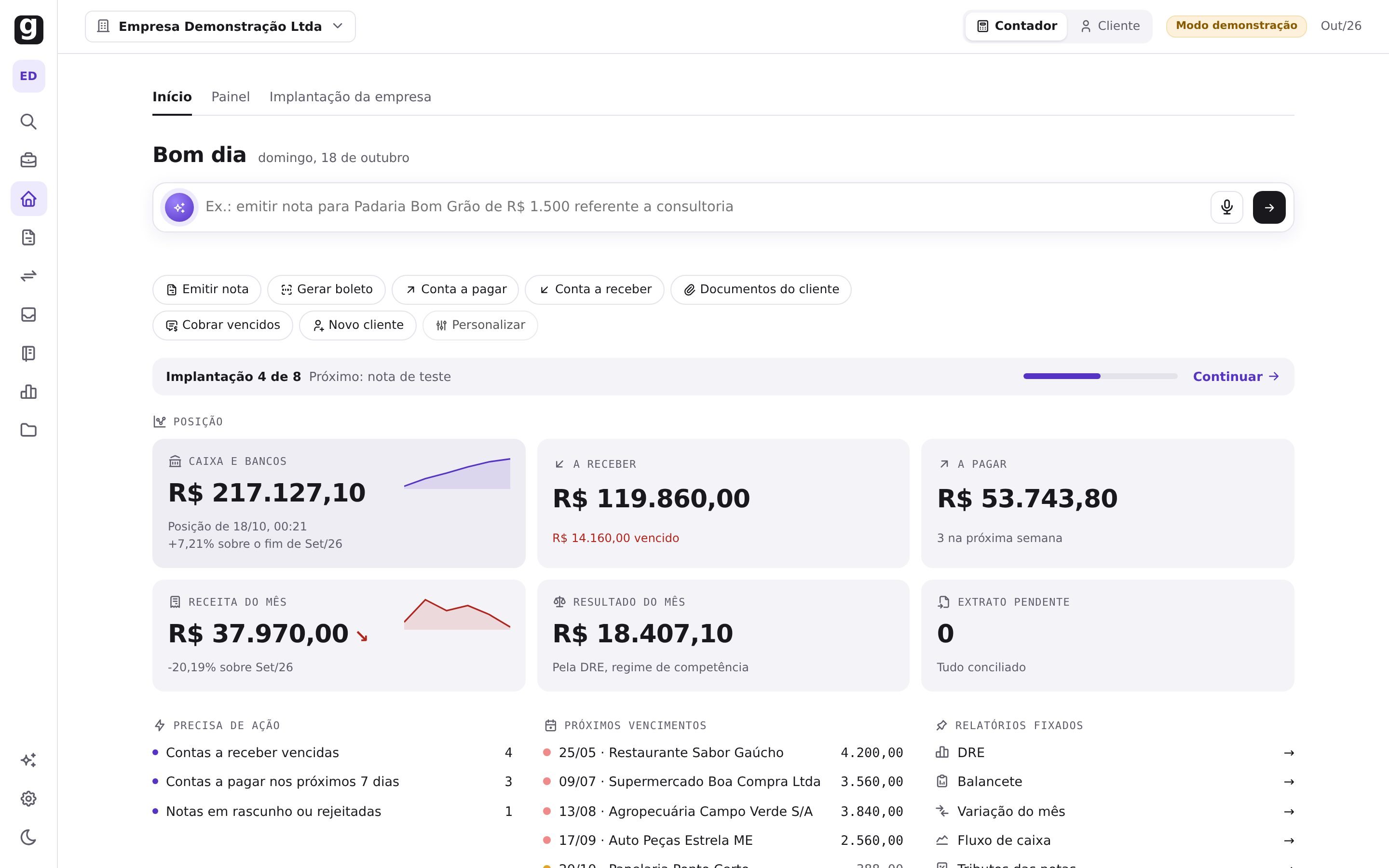Click the microphone voice input button
Viewport: 1389px width, 868px height.
pyautogui.click(x=1226, y=207)
